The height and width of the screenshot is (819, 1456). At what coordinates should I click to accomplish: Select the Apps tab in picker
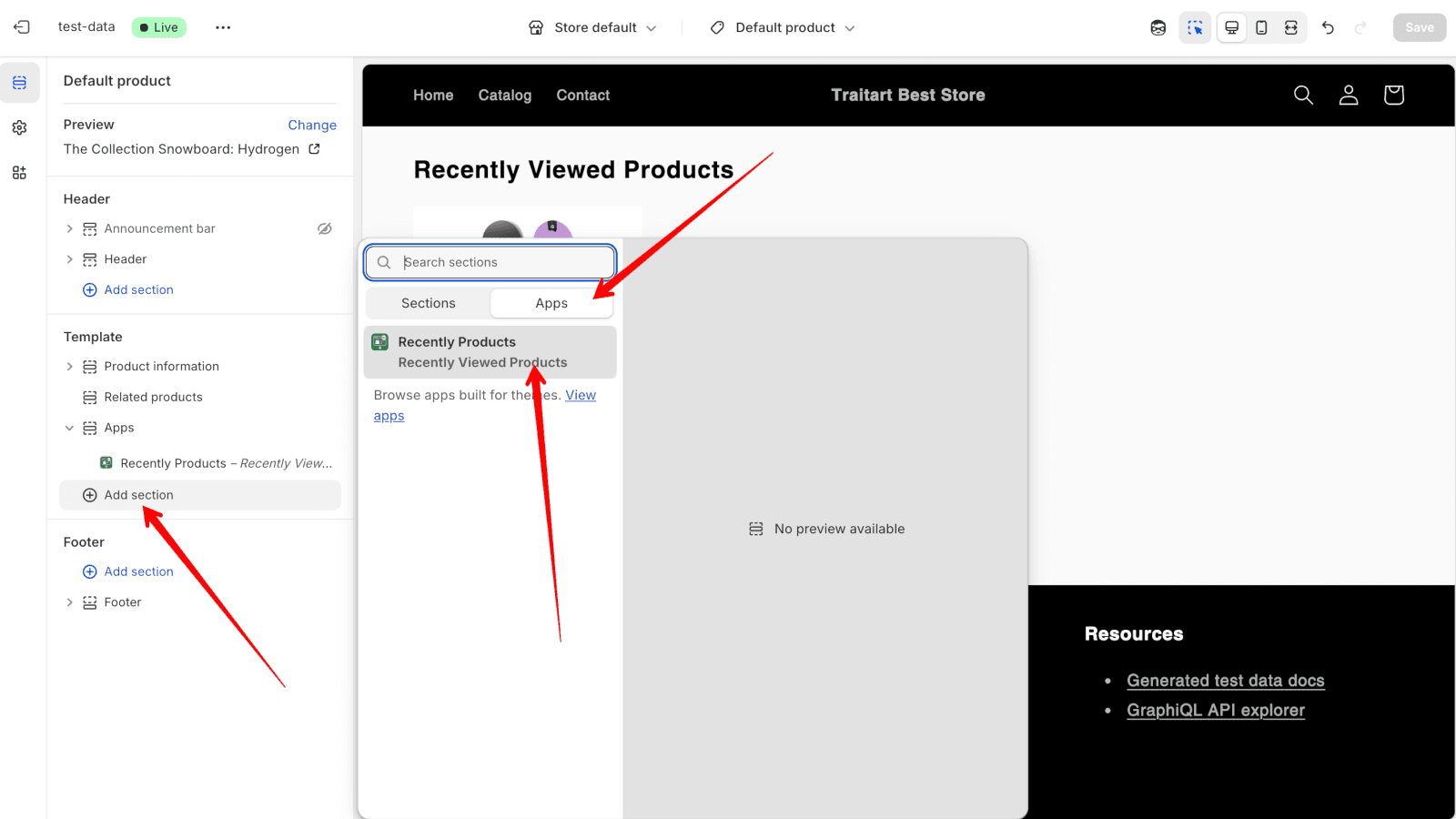[x=551, y=303]
